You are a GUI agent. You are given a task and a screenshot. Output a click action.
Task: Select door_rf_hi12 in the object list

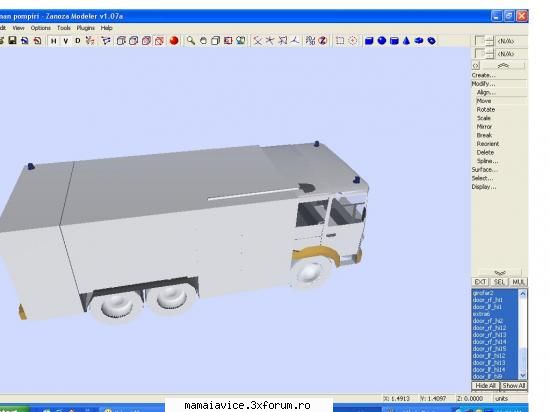489,328
